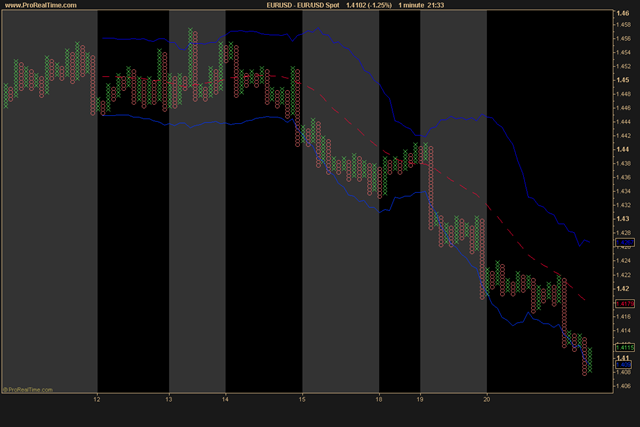The height and width of the screenshot is (427, 640).
Task: Click the date 14 on the time axis
Action: [x=225, y=400]
